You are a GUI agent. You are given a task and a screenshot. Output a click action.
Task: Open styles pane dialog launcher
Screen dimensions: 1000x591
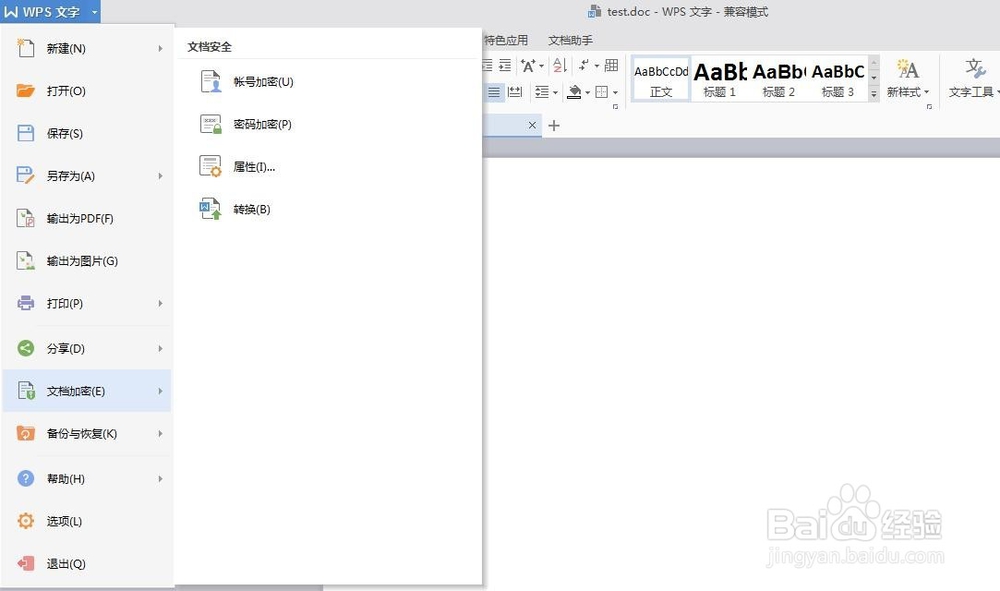[x=929, y=106]
